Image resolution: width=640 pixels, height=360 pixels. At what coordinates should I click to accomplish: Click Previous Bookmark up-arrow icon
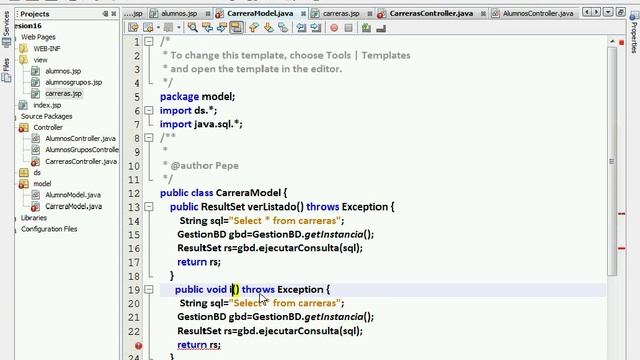point(254,28)
